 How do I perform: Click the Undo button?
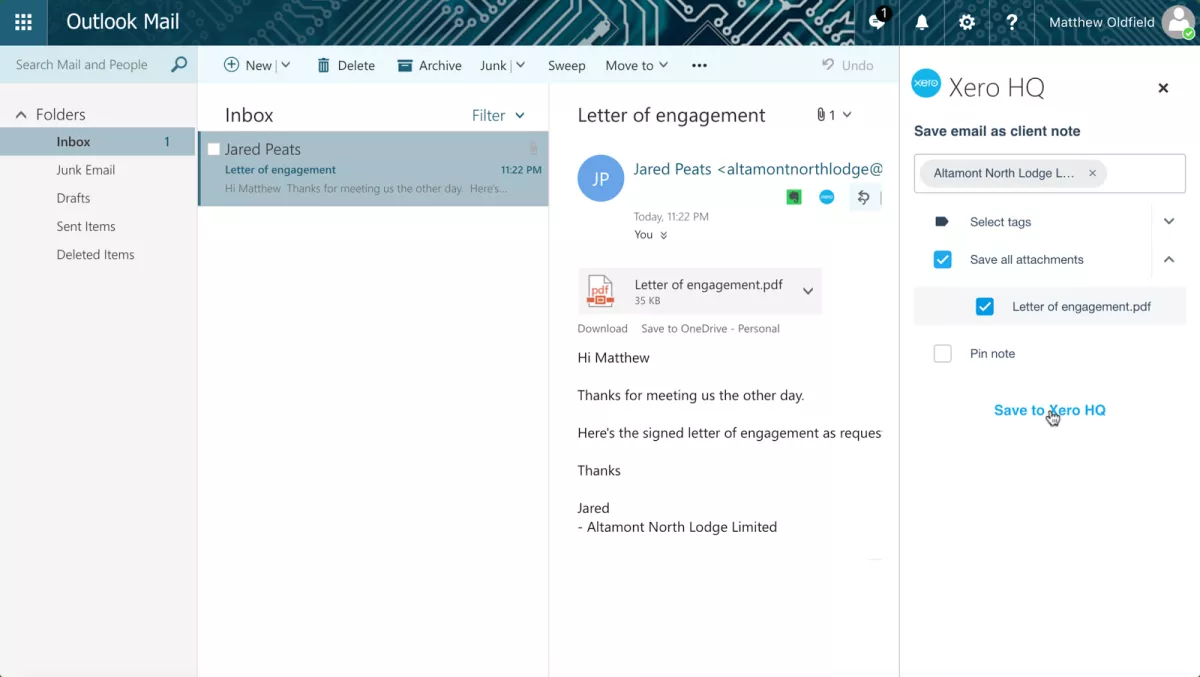pos(847,65)
